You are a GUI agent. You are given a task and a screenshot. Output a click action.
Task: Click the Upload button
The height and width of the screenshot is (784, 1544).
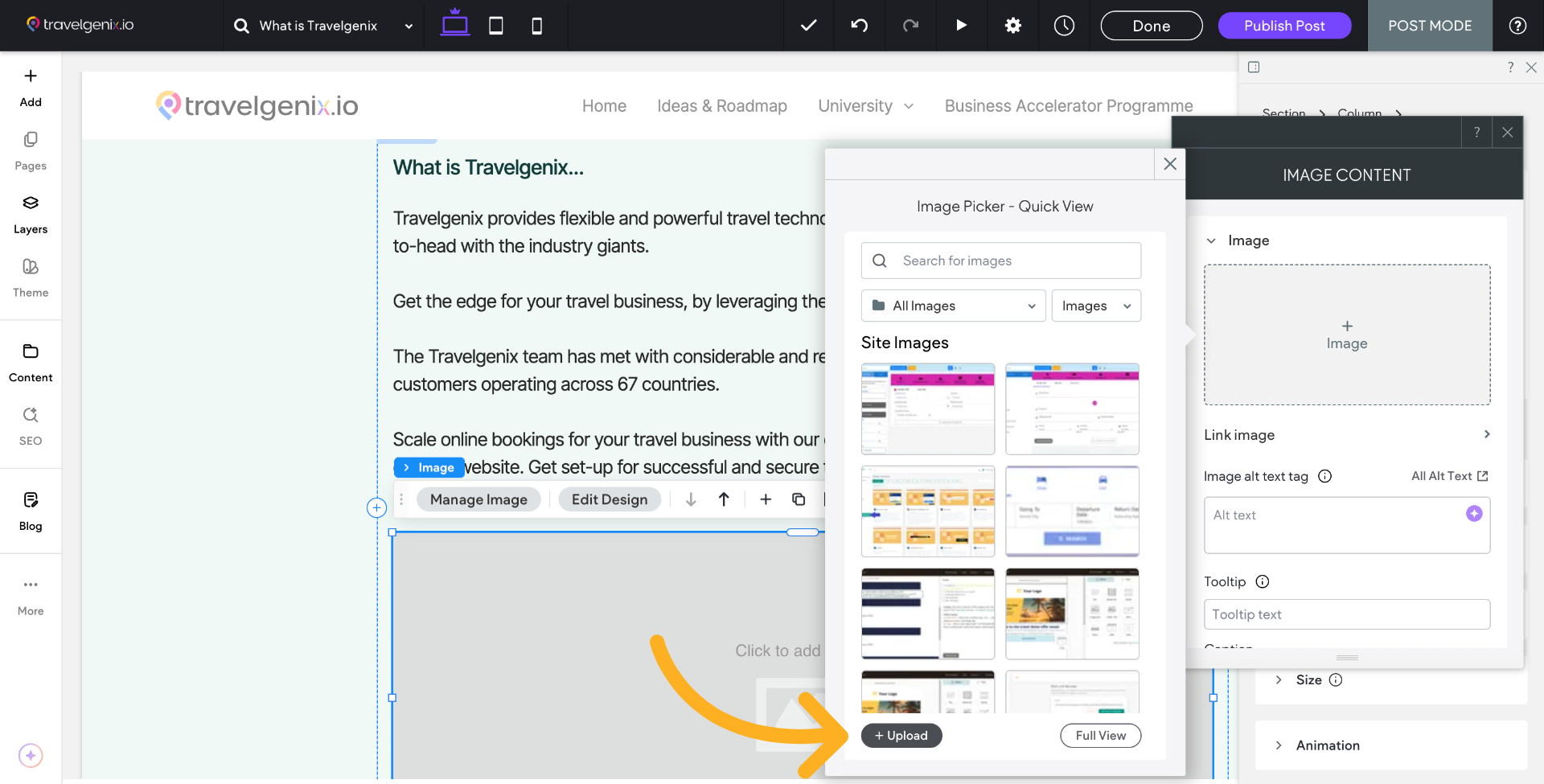tap(901, 736)
